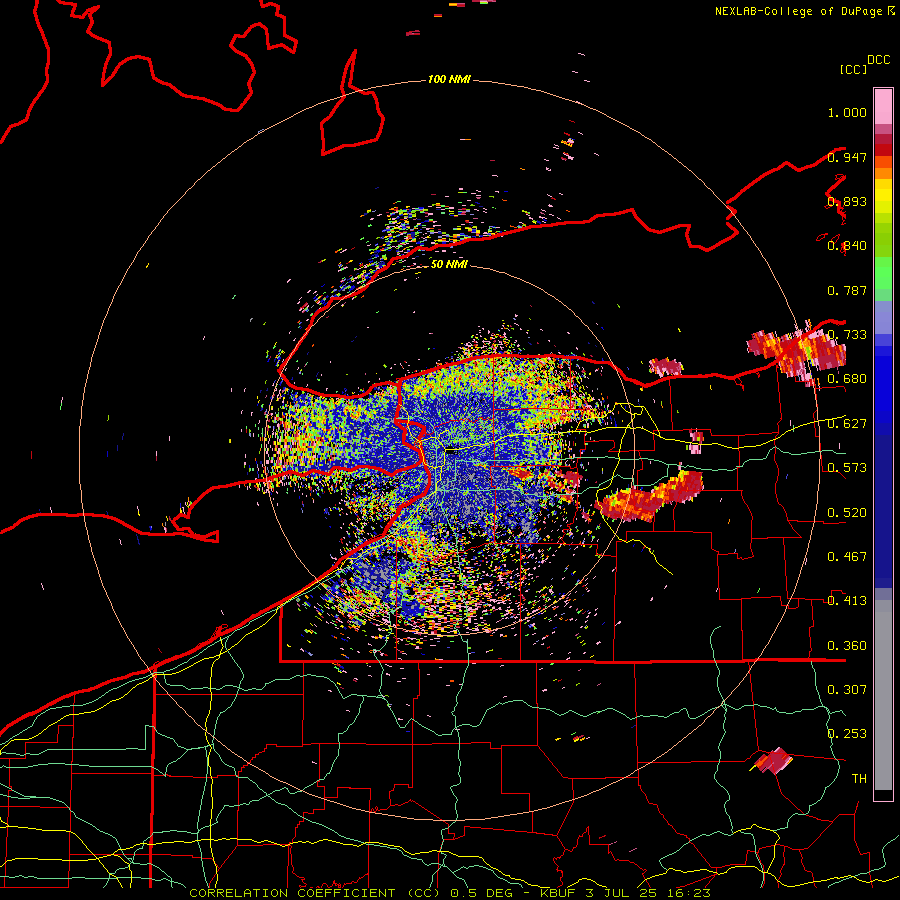Click the 0.947 scale value
The height and width of the screenshot is (900, 900).
(x=847, y=157)
